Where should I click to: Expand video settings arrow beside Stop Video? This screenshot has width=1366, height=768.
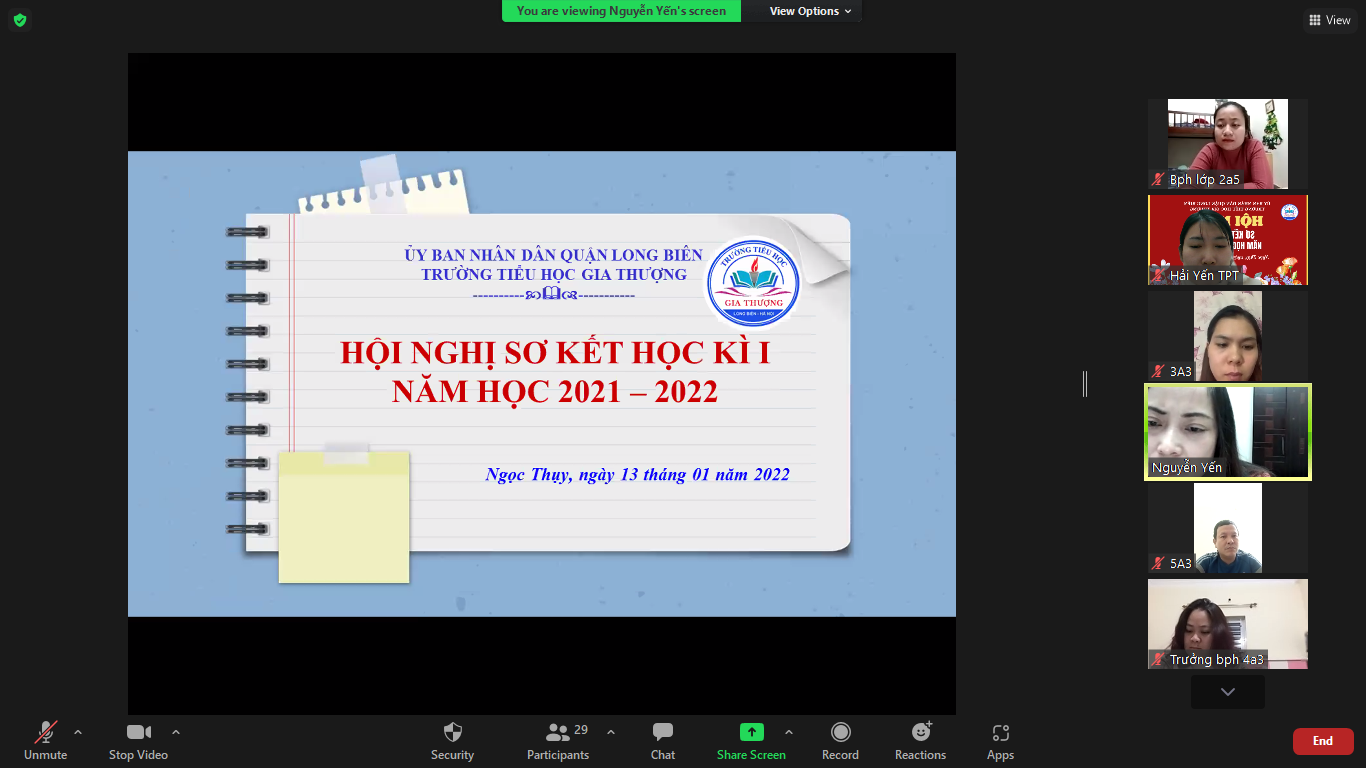tap(176, 732)
